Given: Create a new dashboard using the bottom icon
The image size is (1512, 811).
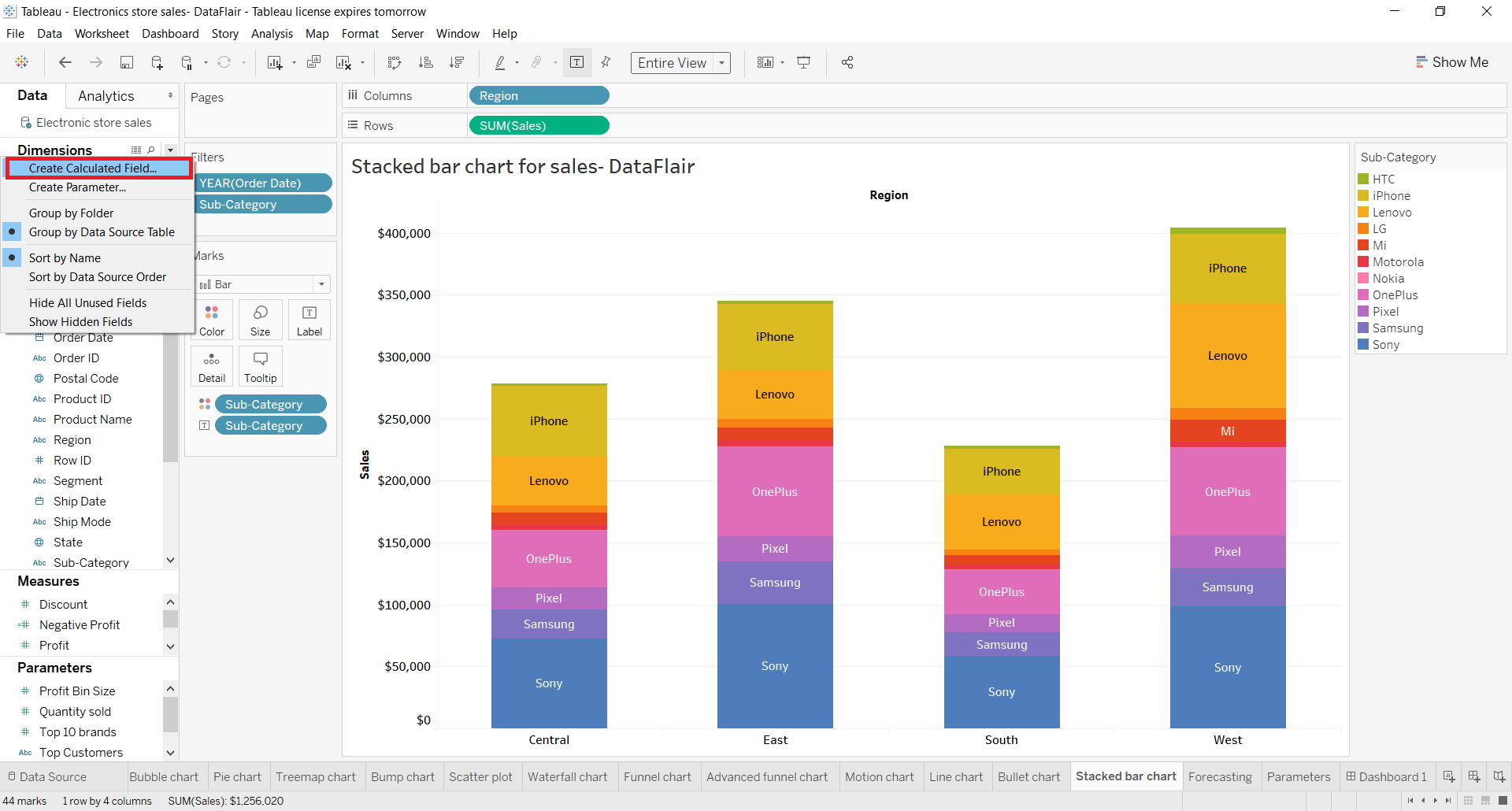Looking at the screenshot, I should tap(1473, 776).
